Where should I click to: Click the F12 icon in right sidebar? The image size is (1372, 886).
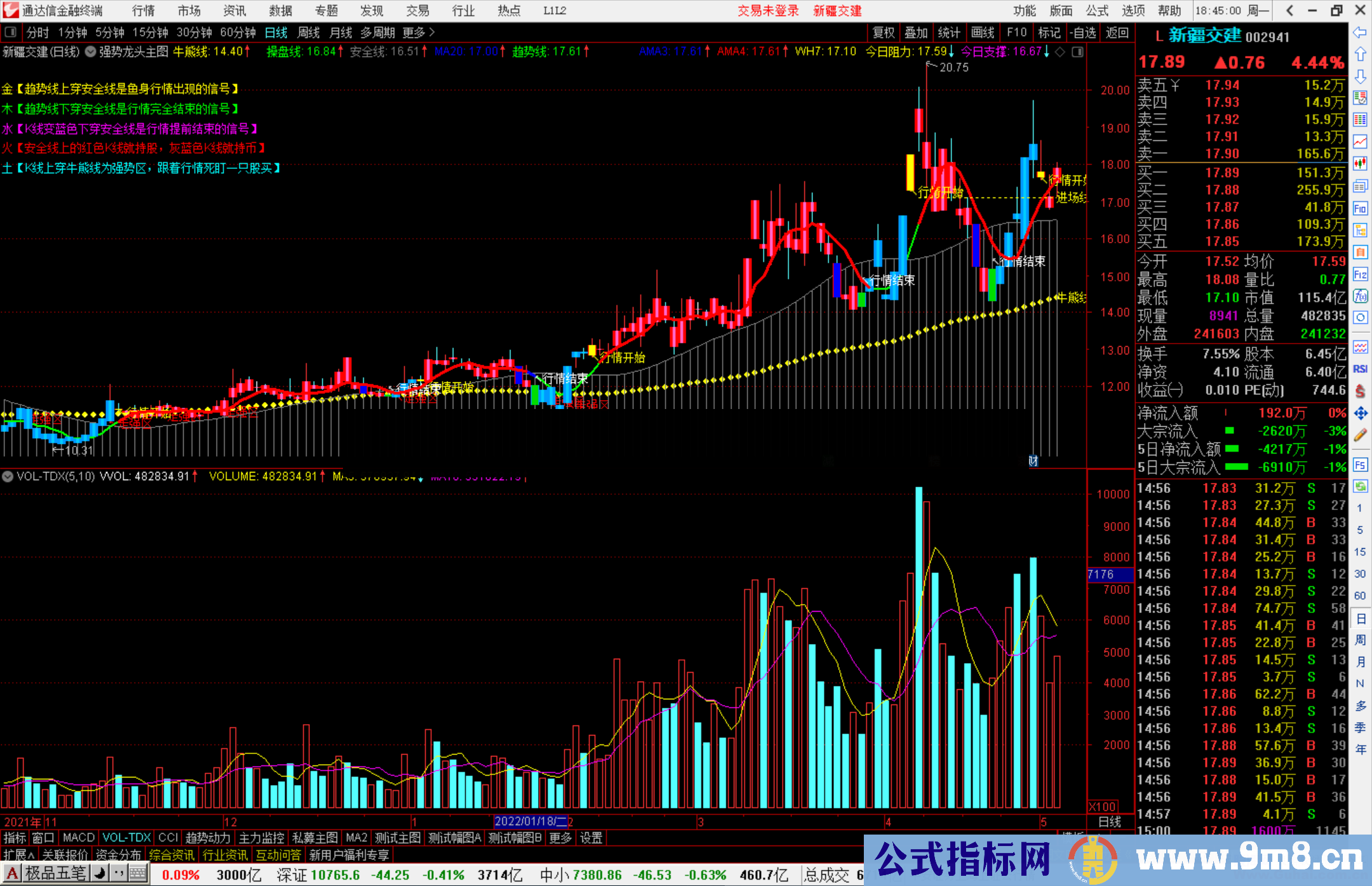coord(1360,274)
